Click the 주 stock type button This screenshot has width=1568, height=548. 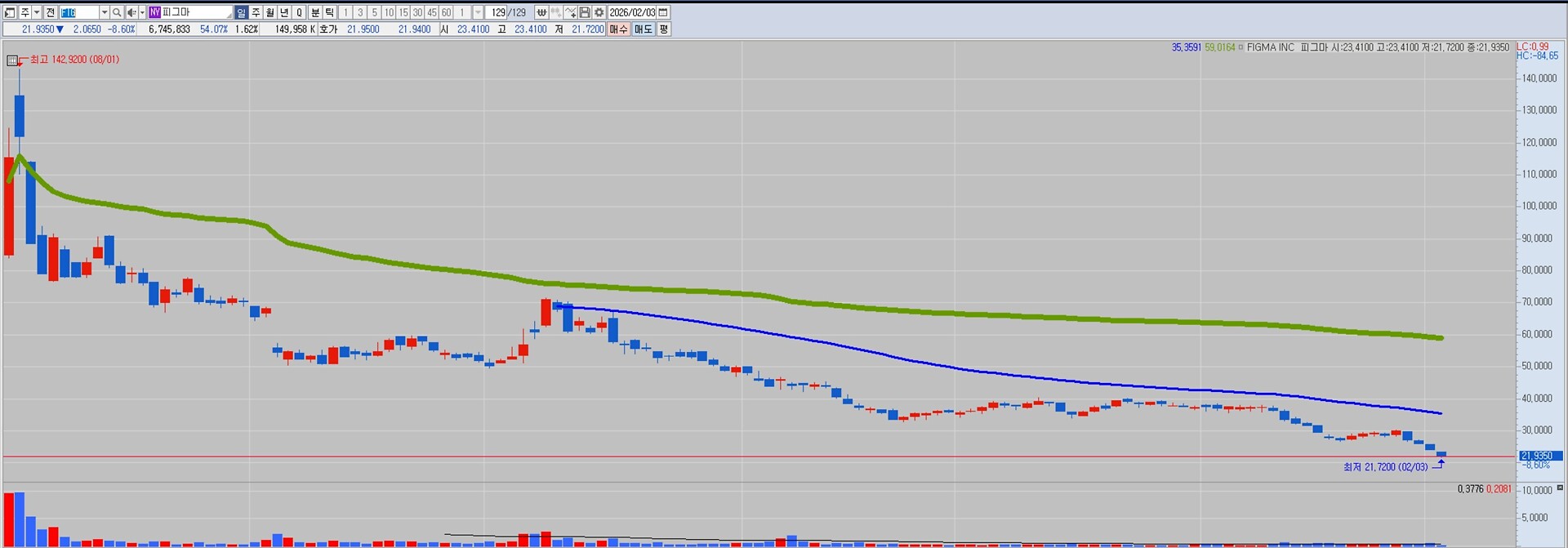click(25, 12)
